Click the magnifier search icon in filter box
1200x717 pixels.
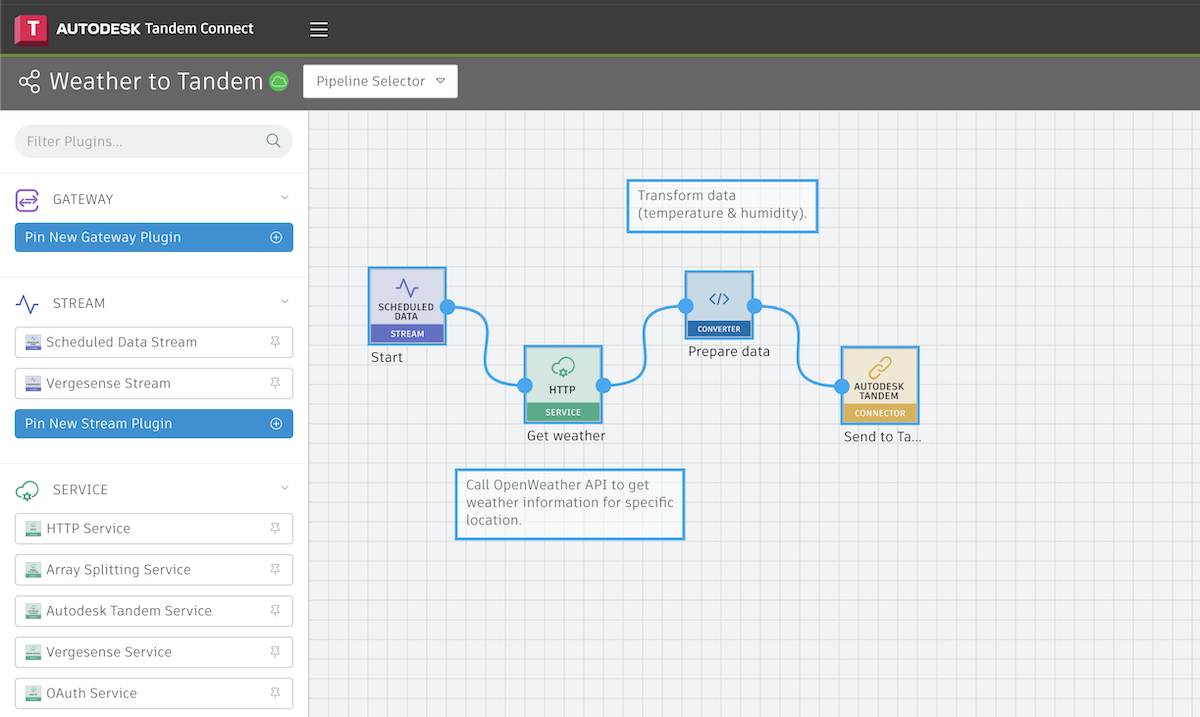[x=273, y=141]
